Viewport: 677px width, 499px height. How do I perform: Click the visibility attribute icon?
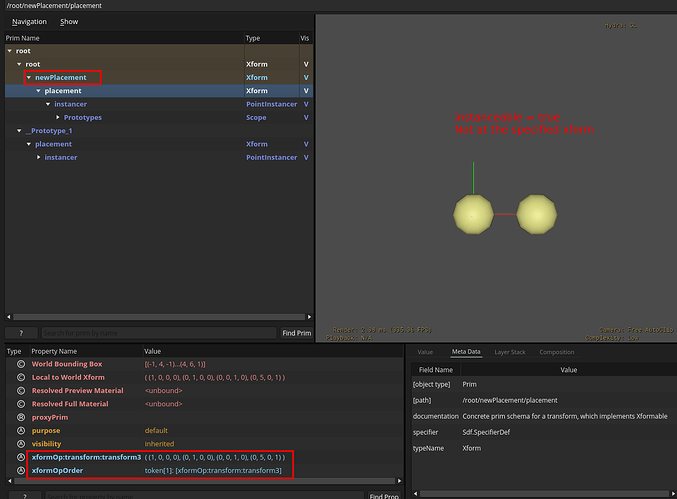point(21,444)
